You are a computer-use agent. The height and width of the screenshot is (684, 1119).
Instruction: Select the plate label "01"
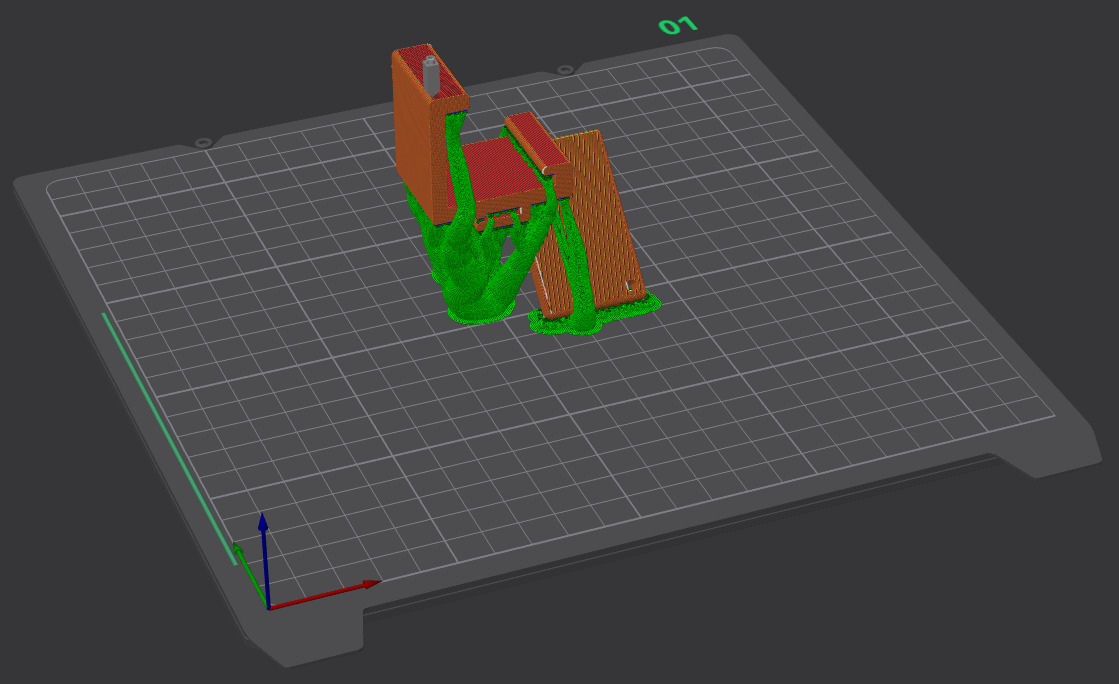[675, 25]
